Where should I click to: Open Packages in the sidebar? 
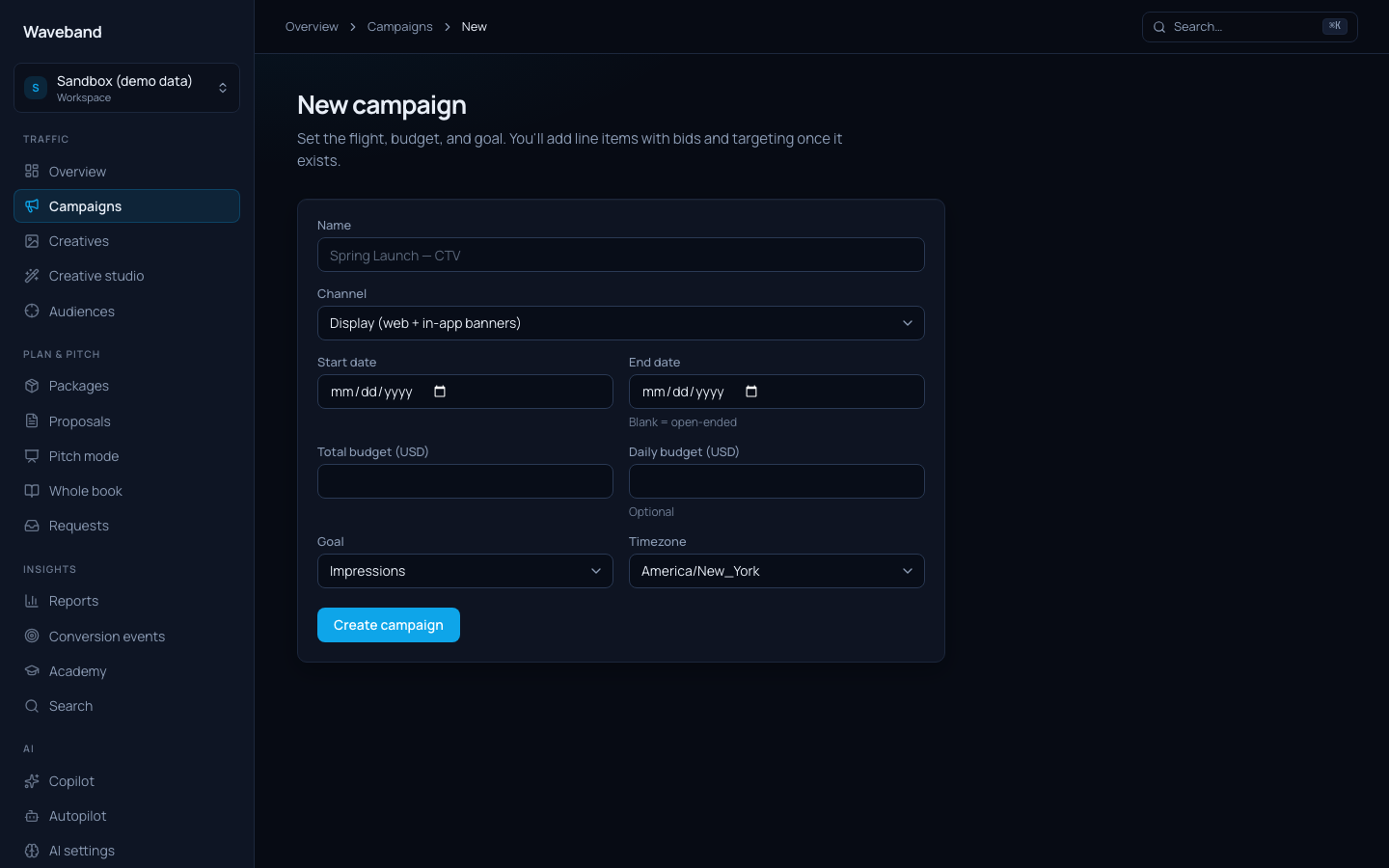[126, 386]
